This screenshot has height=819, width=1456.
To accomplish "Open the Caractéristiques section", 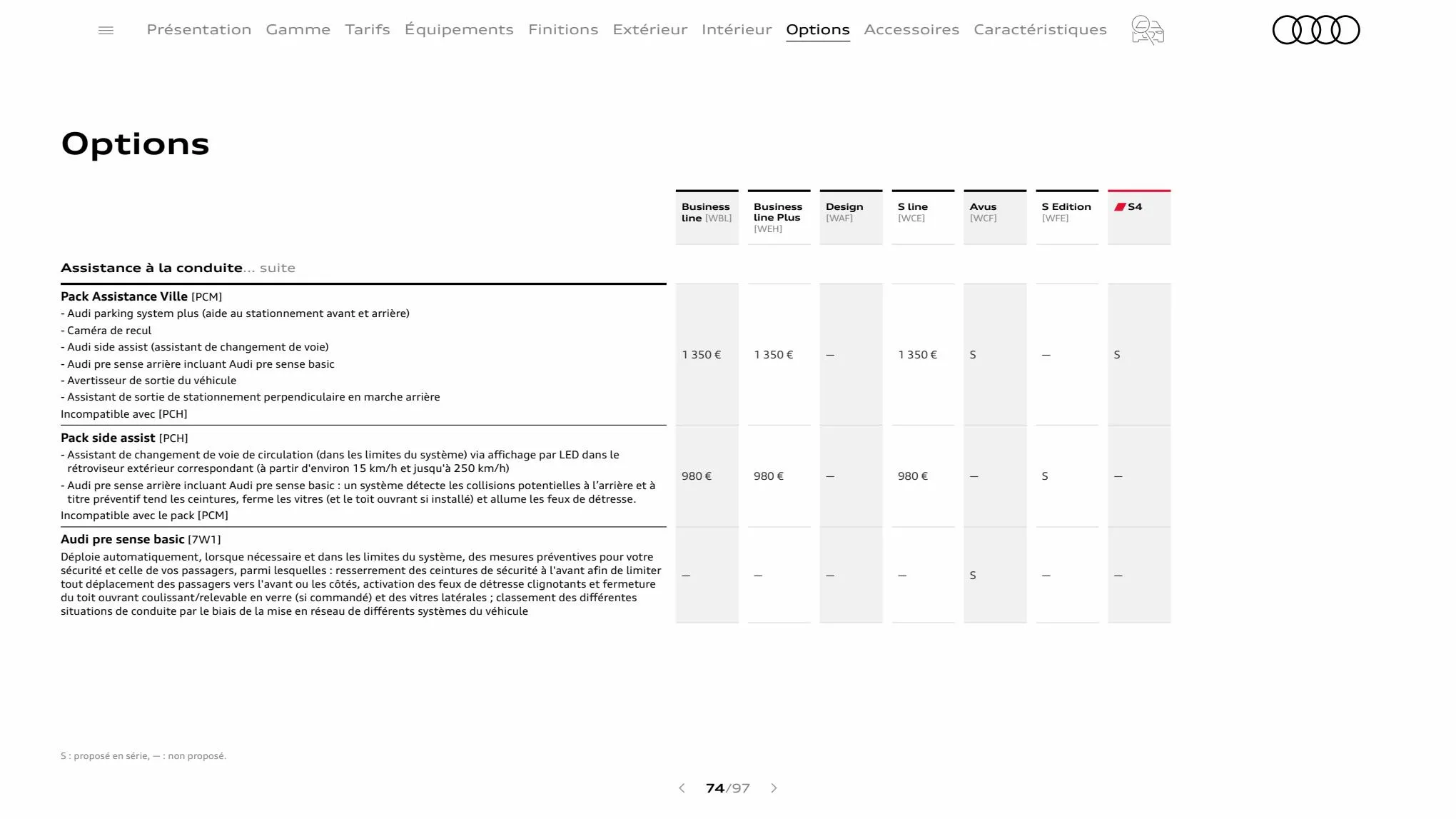I will click(x=1040, y=29).
